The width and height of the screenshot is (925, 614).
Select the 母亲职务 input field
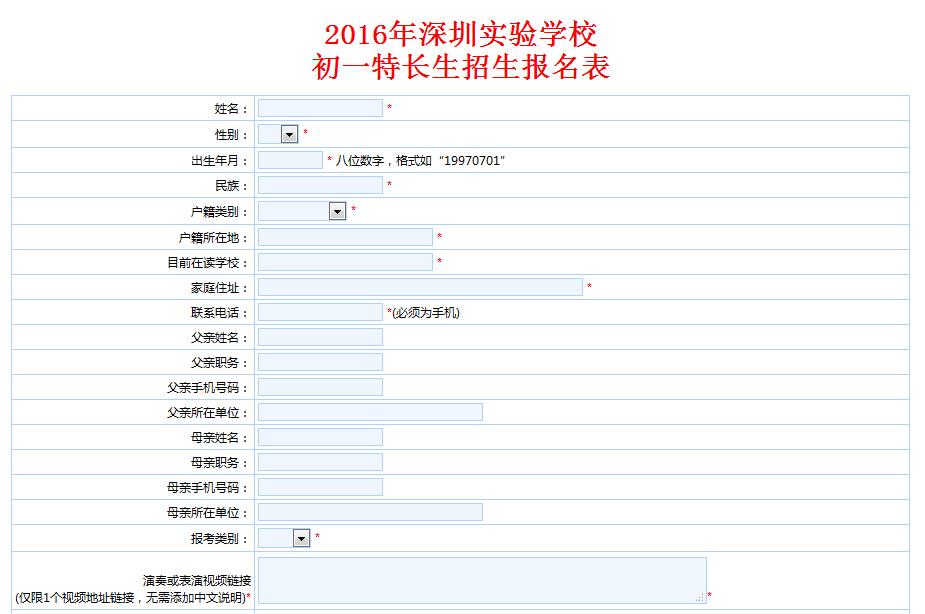320,462
